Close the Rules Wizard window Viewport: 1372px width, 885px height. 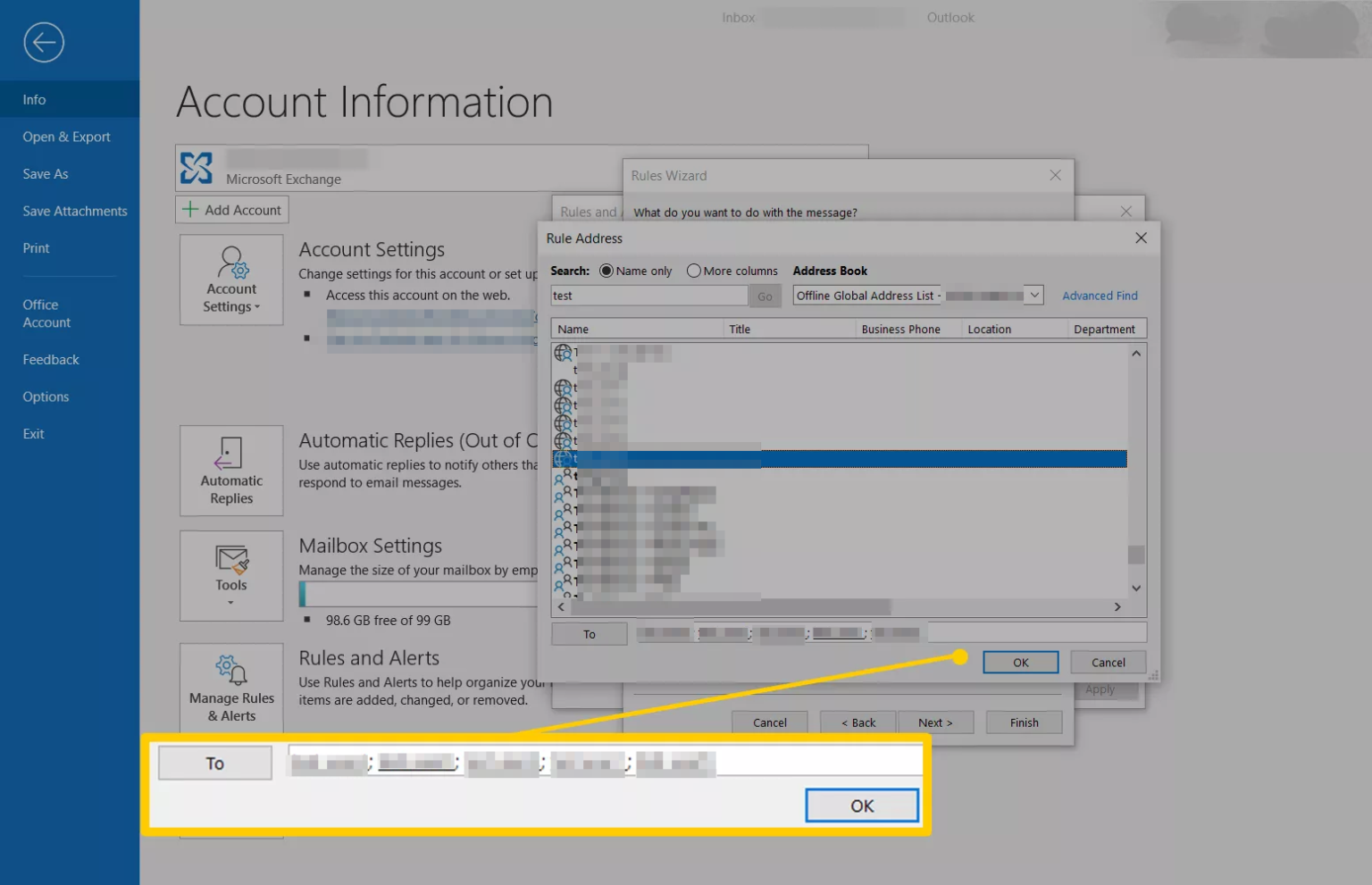coord(1055,175)
